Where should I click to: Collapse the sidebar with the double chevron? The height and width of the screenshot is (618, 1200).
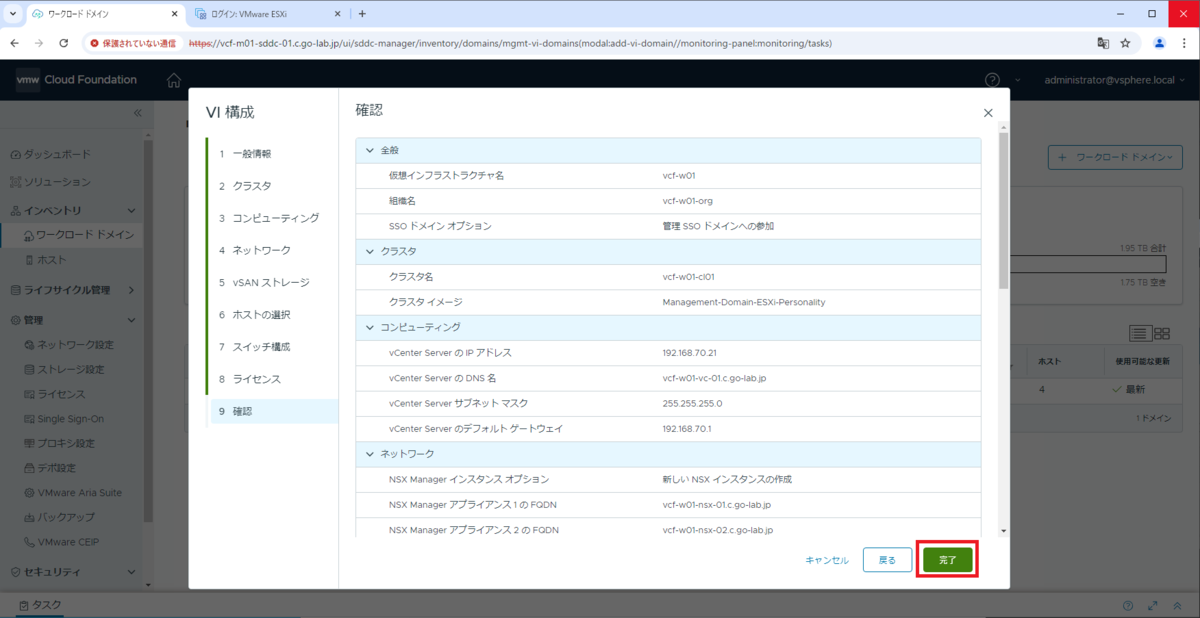tap(138, 113)
